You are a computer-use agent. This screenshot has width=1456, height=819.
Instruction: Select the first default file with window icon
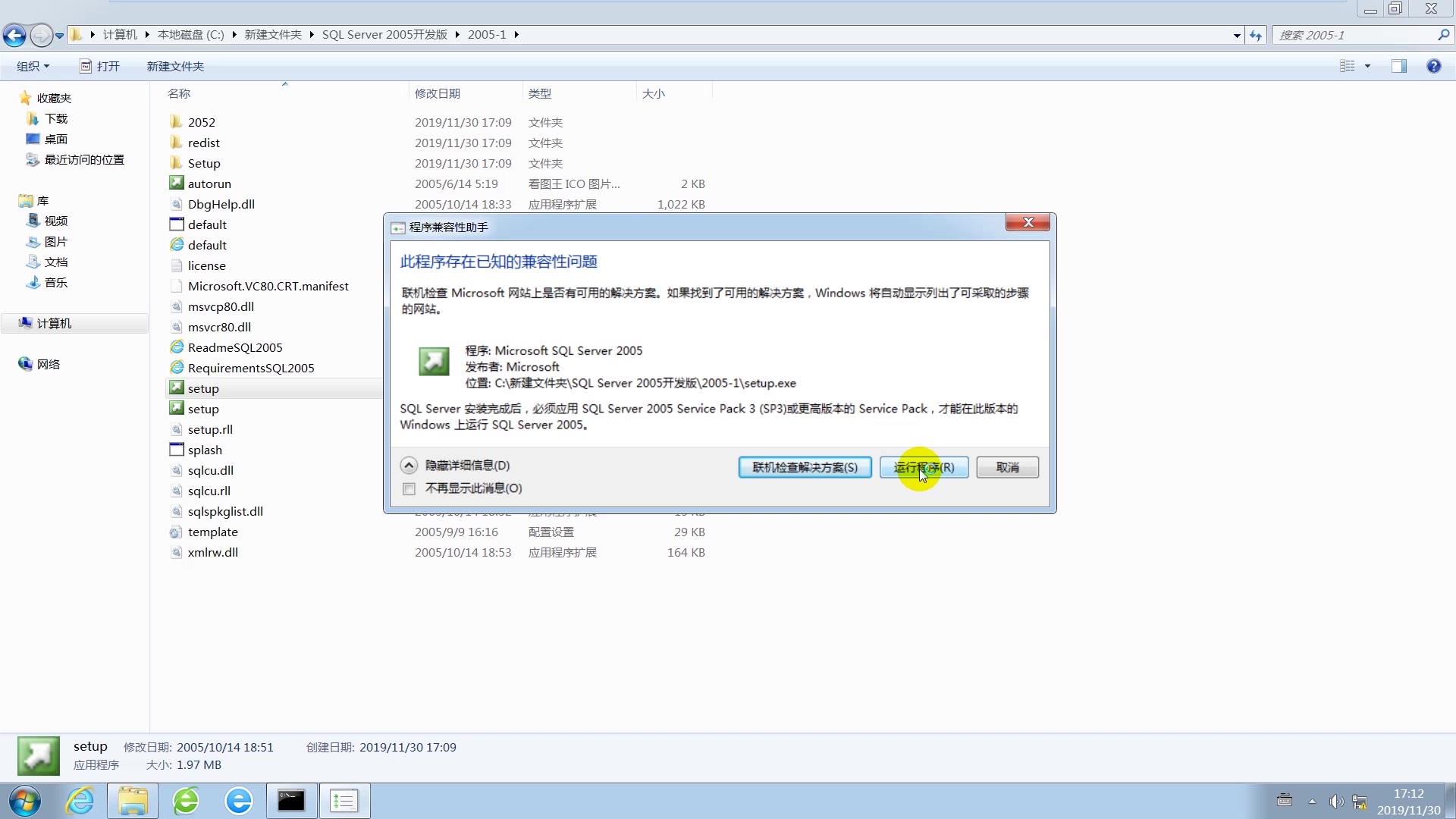[176, 224]
